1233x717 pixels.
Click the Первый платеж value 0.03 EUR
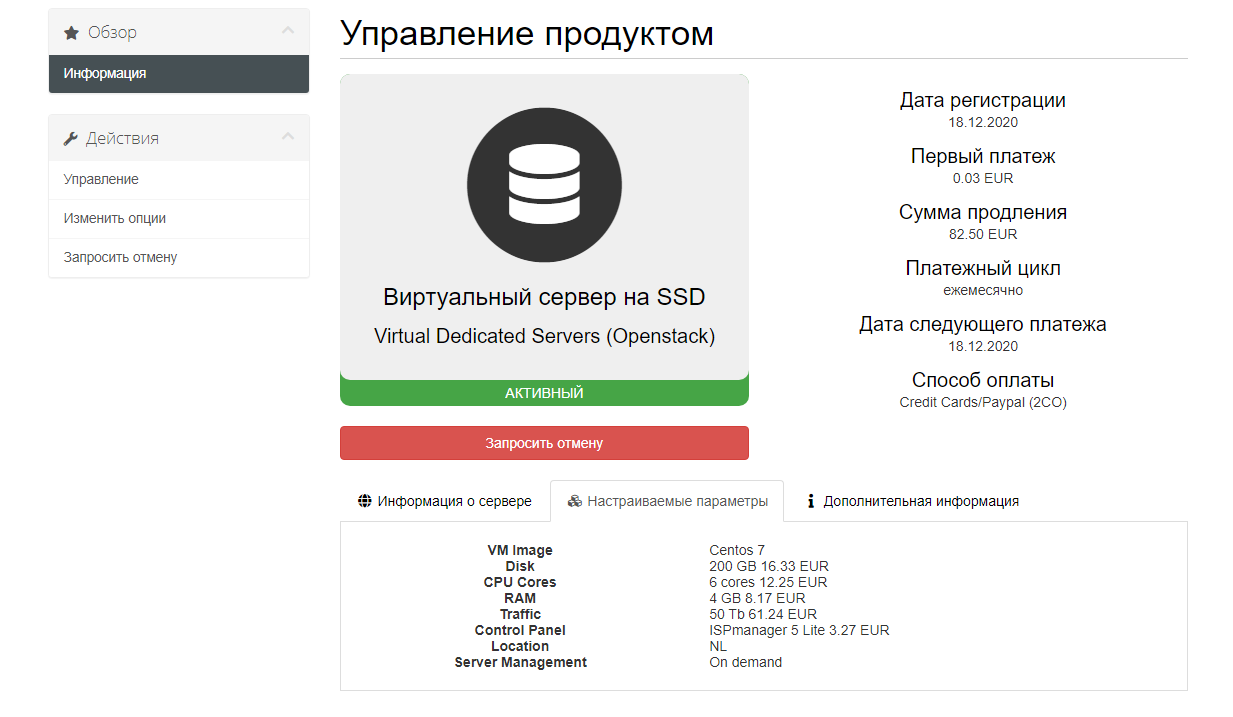click(983, 178)
